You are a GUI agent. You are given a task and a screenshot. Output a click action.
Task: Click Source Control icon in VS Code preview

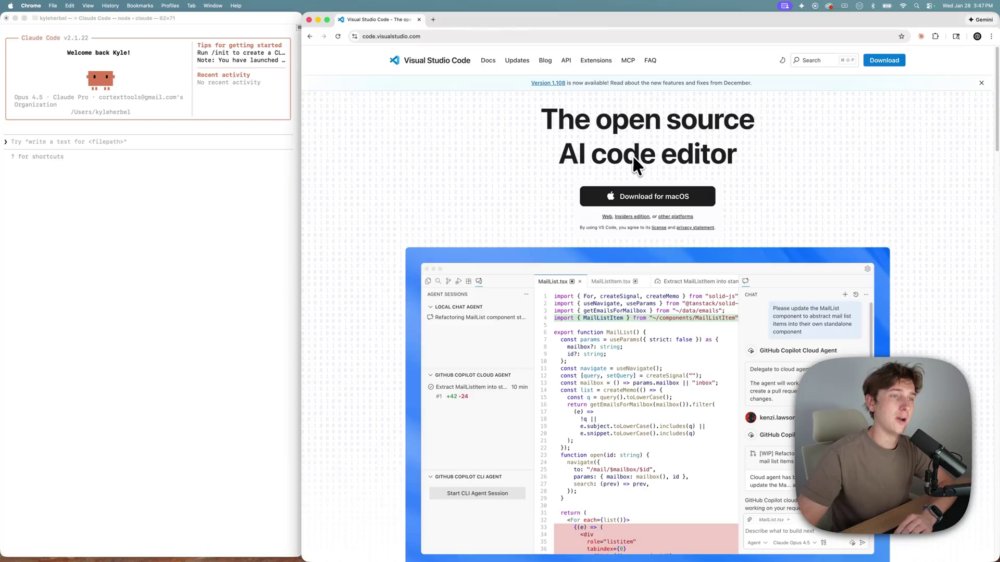click(448, 281)
